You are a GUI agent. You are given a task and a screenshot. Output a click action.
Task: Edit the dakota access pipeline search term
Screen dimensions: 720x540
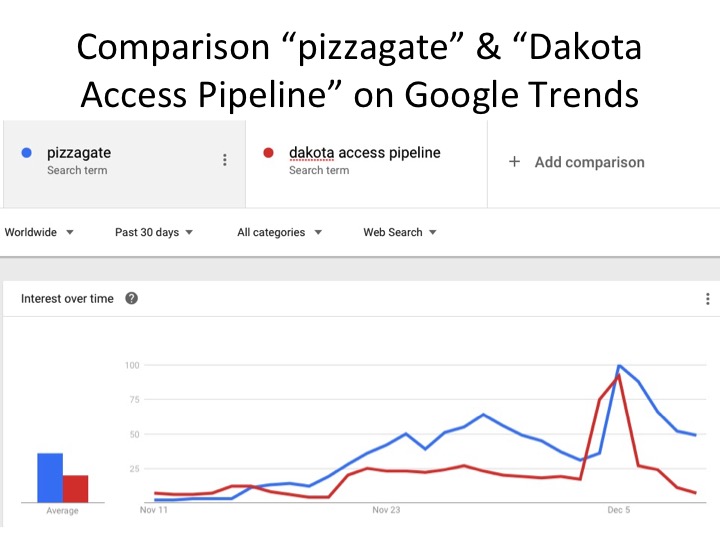coord(364,153)
